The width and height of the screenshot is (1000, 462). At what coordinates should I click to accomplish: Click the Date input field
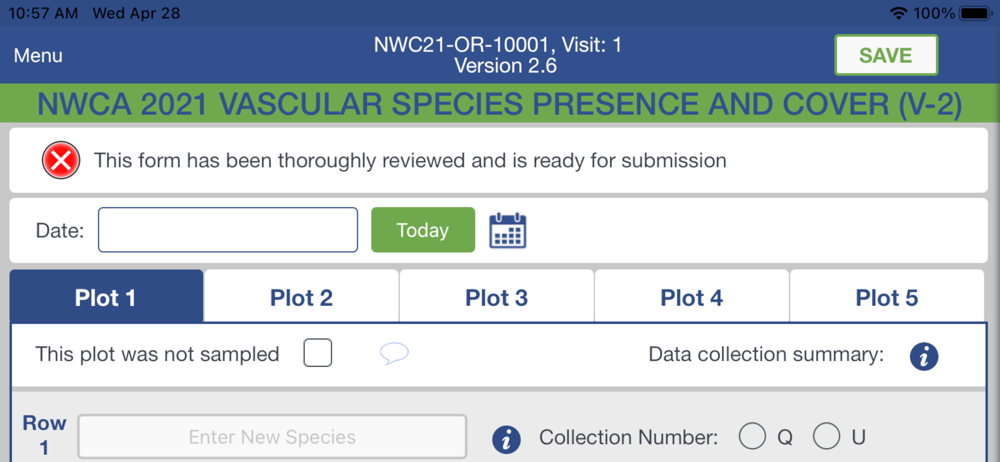228,230
